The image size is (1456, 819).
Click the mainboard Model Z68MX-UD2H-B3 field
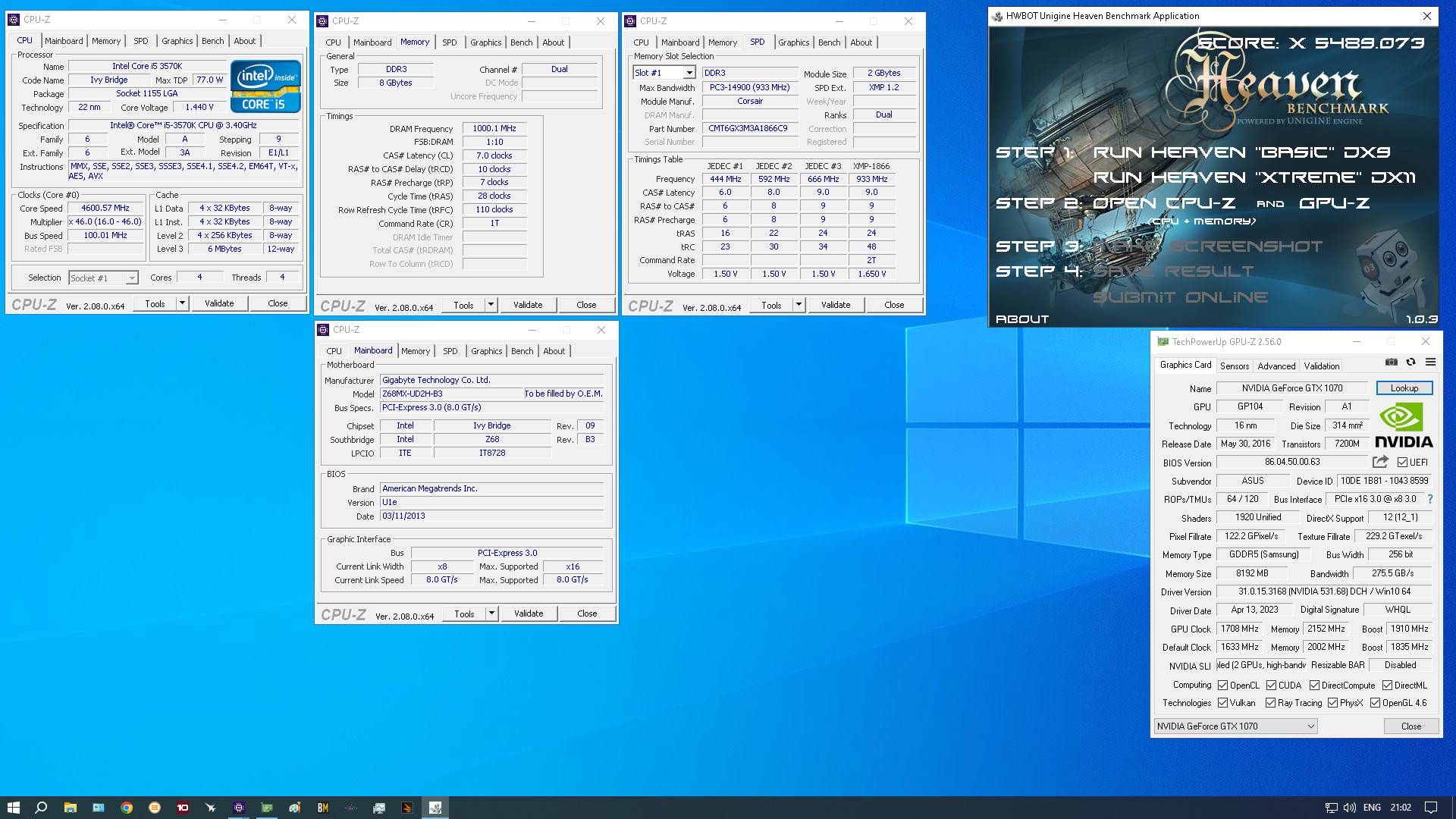(451, 394)
